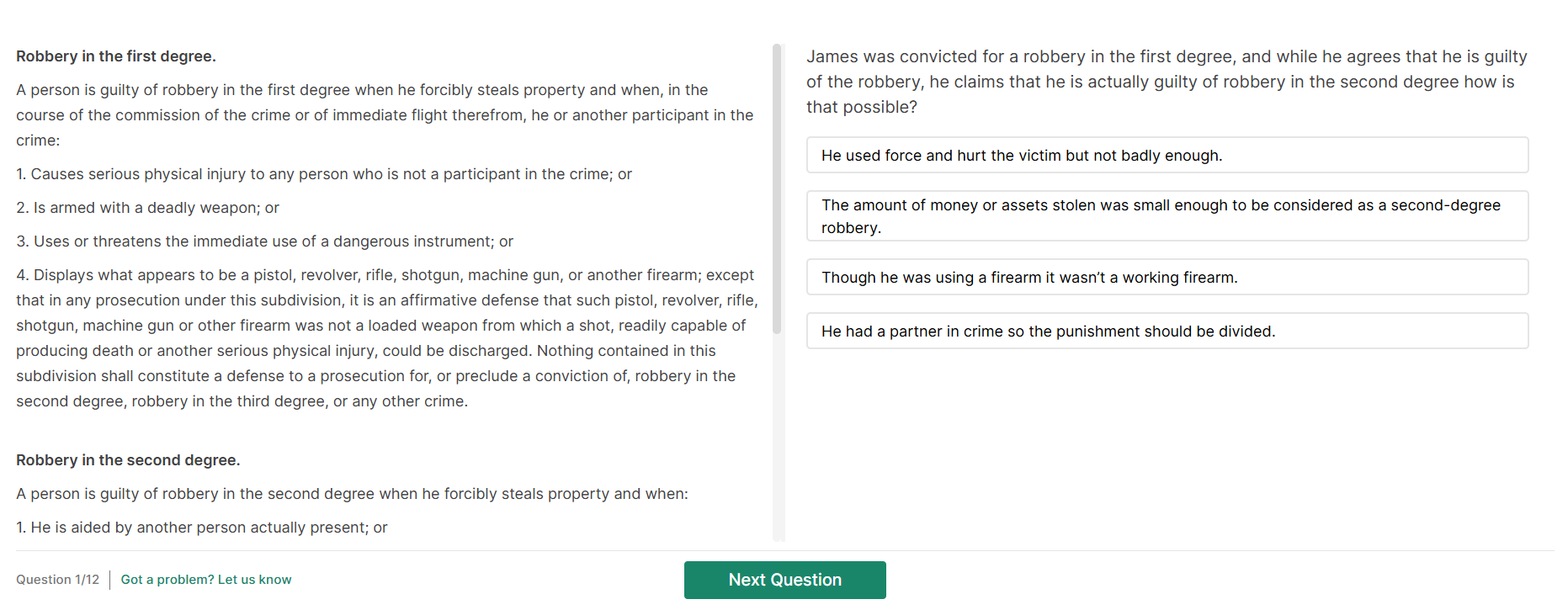Viewport: 1568px width, 610px height.
Task: Click the scrollbar track below the thumb
Action: [777, 438]
